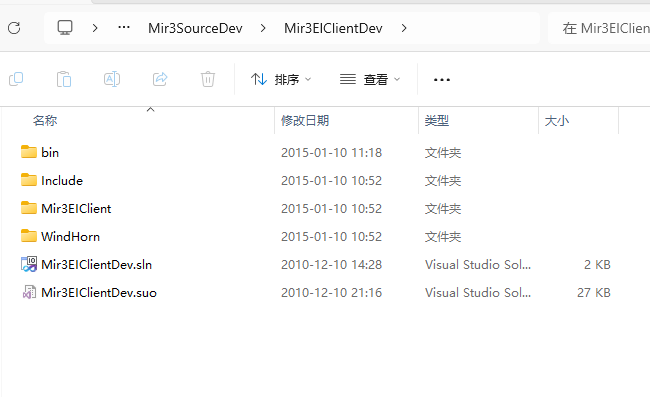Click the Visual Studio Sol... type of Mir3EIClientDev.sln
This screenshot has height=397, width=650.
pos(478,264)
